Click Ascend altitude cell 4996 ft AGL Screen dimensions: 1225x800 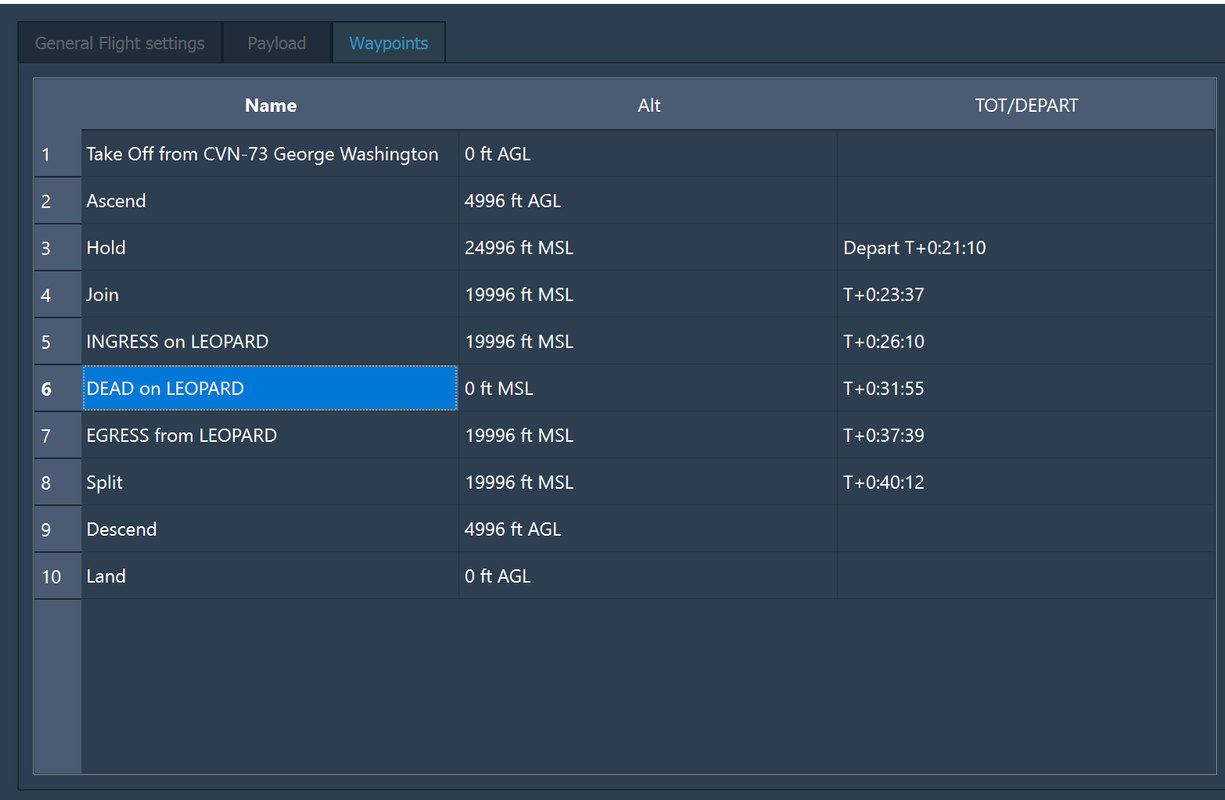pyautogui.click(x=648, y=201)
